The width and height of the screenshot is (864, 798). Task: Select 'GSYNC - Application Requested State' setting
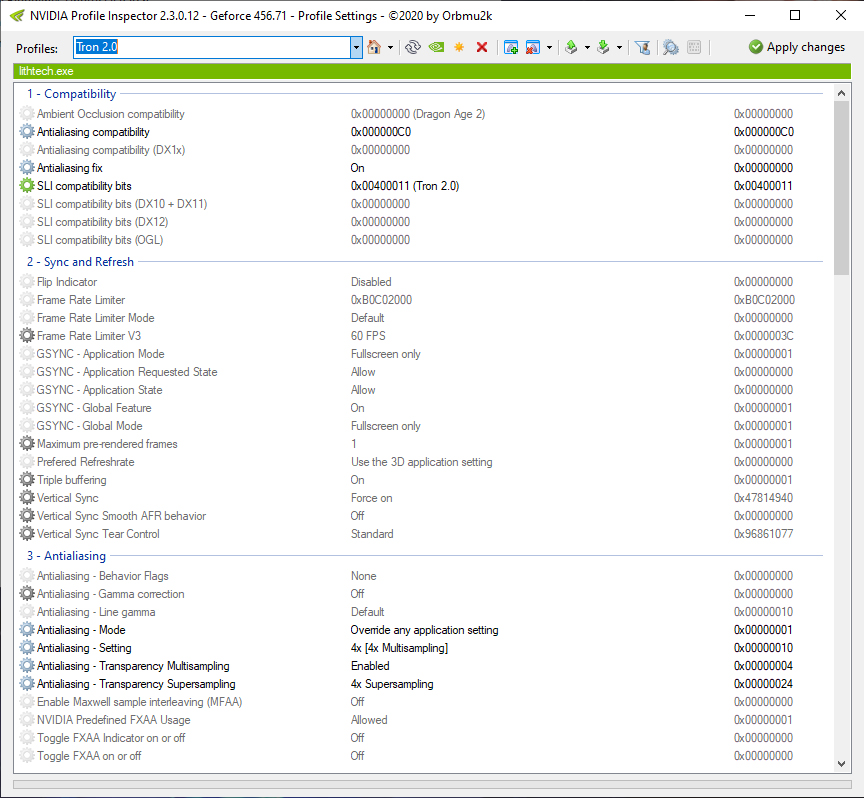tap(423, 372)
